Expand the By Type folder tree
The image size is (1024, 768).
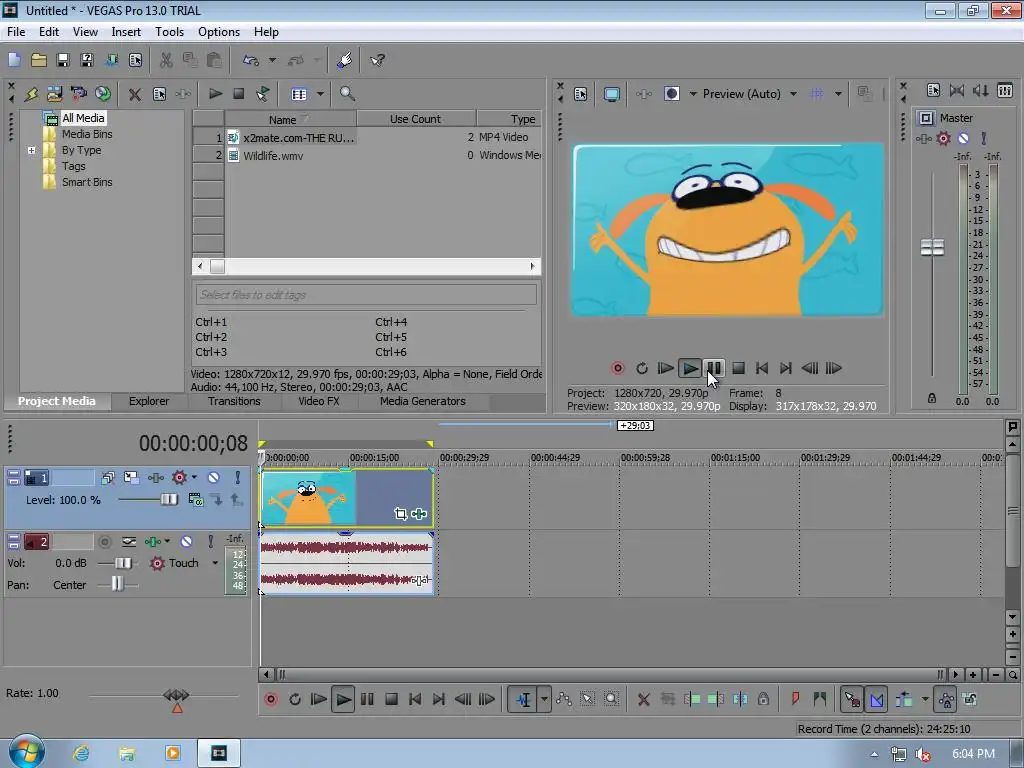point(31,150)
